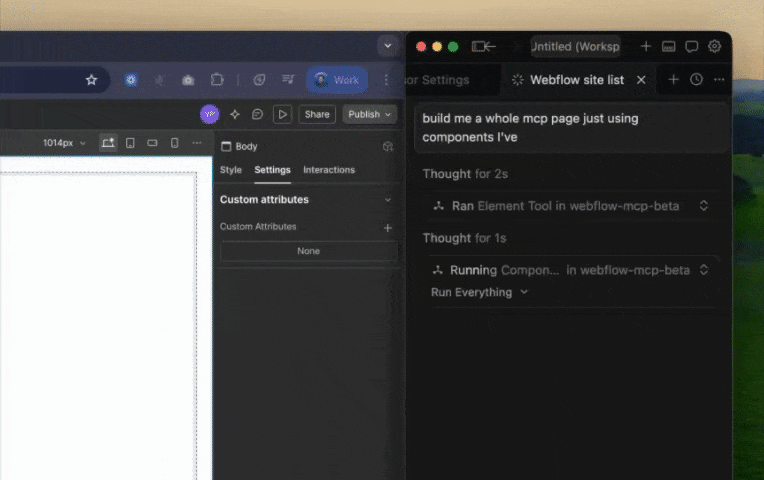Open the Work browser profile
The width and height of the screenshot is (764, 480).
coord(337,80)
